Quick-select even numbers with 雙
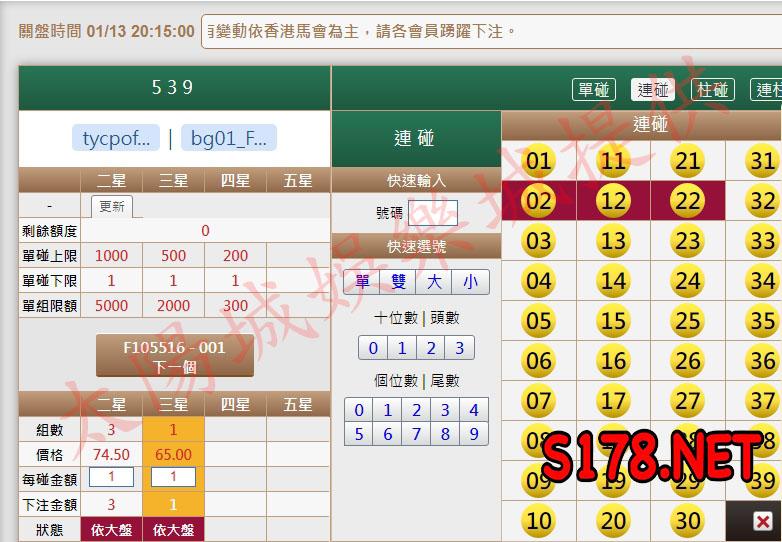 click(x=398, y=282)
